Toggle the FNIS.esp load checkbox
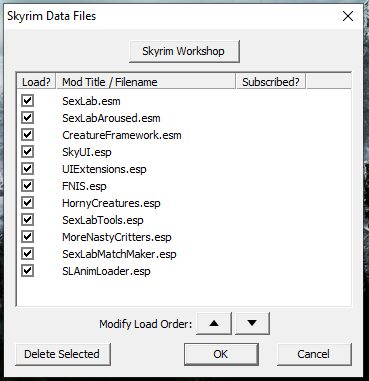369x381 pixels. coord(27,186)
